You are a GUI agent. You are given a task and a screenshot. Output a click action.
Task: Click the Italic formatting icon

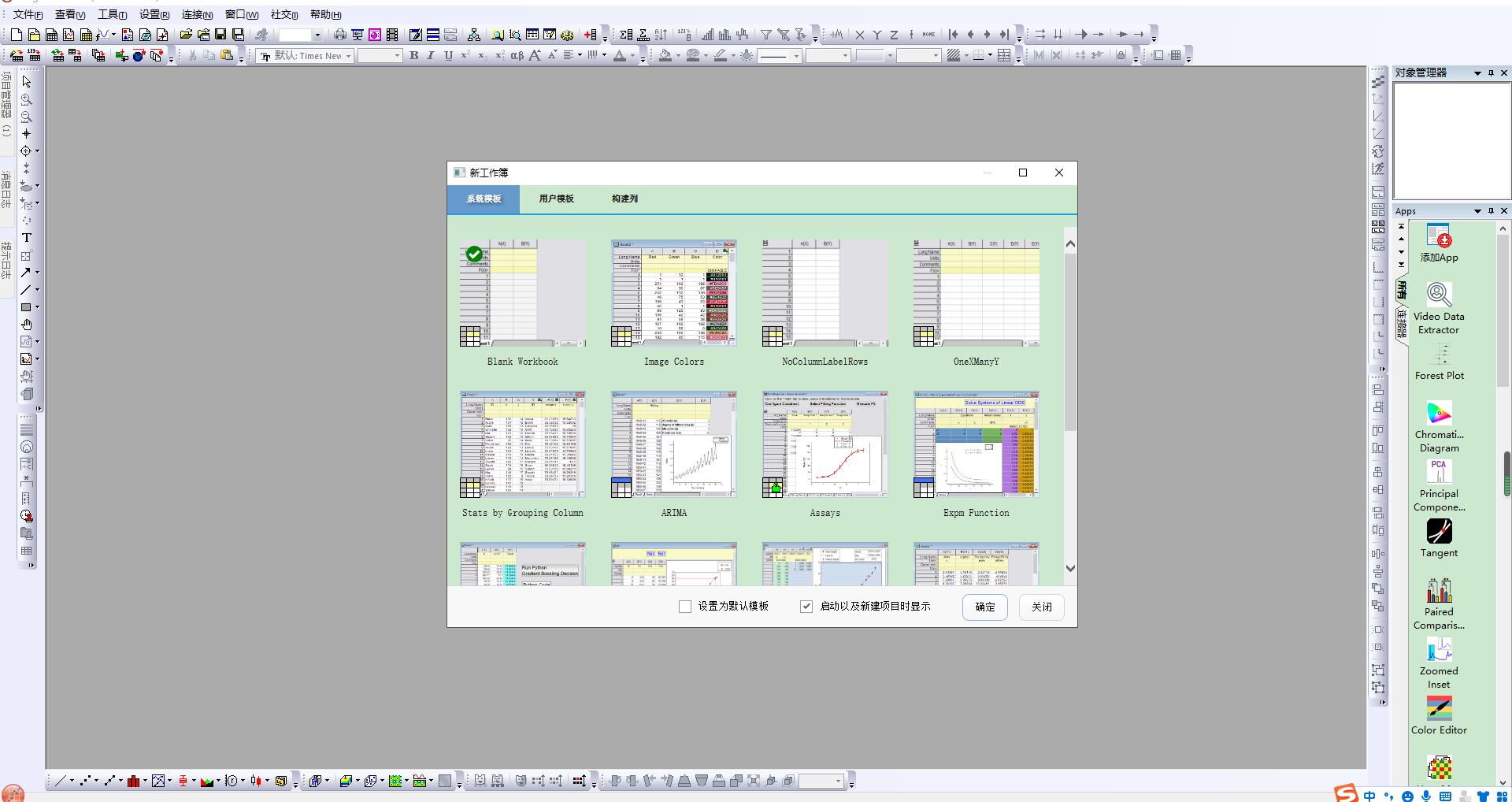coord(431,56)
